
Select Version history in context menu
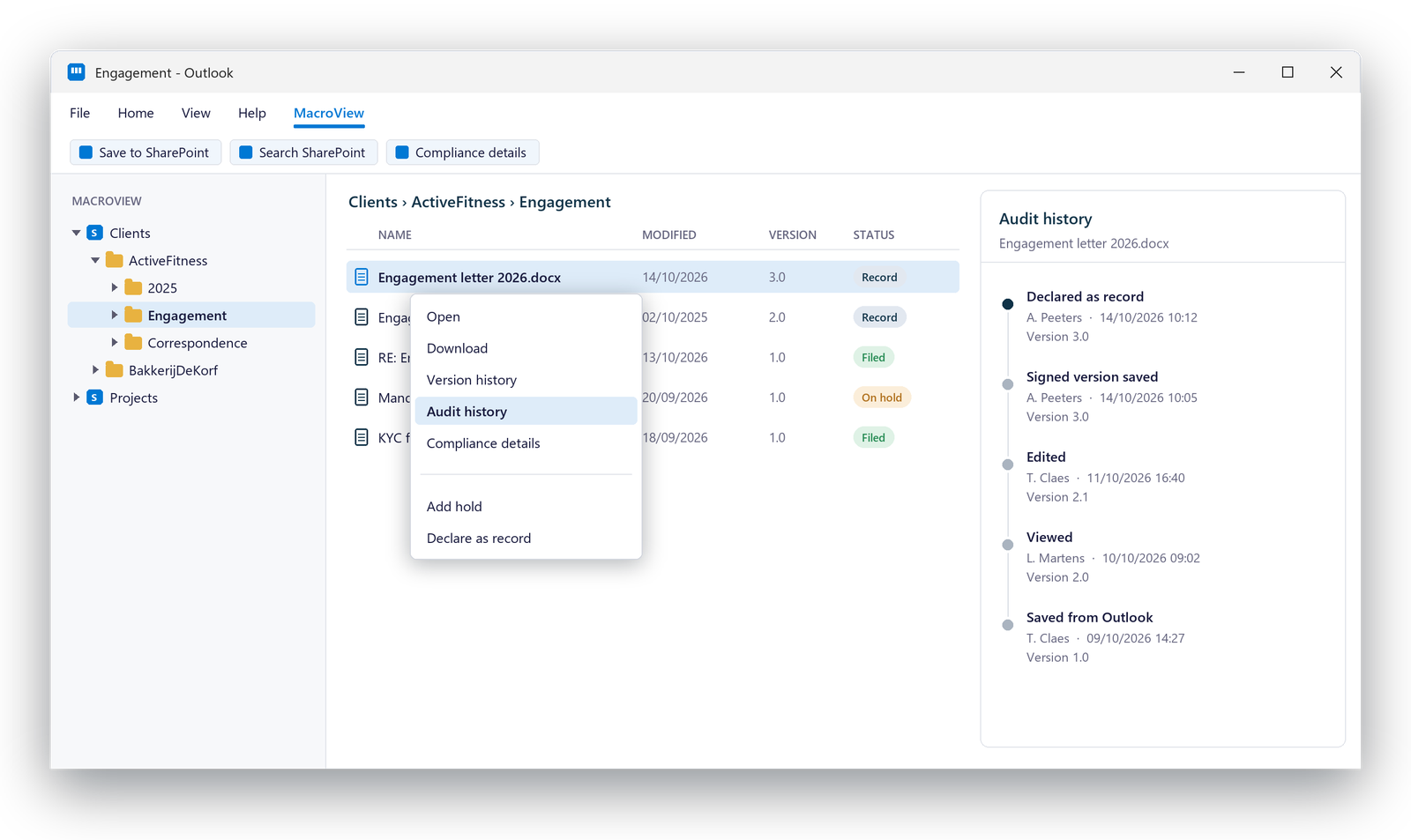[x=526, y=380]
